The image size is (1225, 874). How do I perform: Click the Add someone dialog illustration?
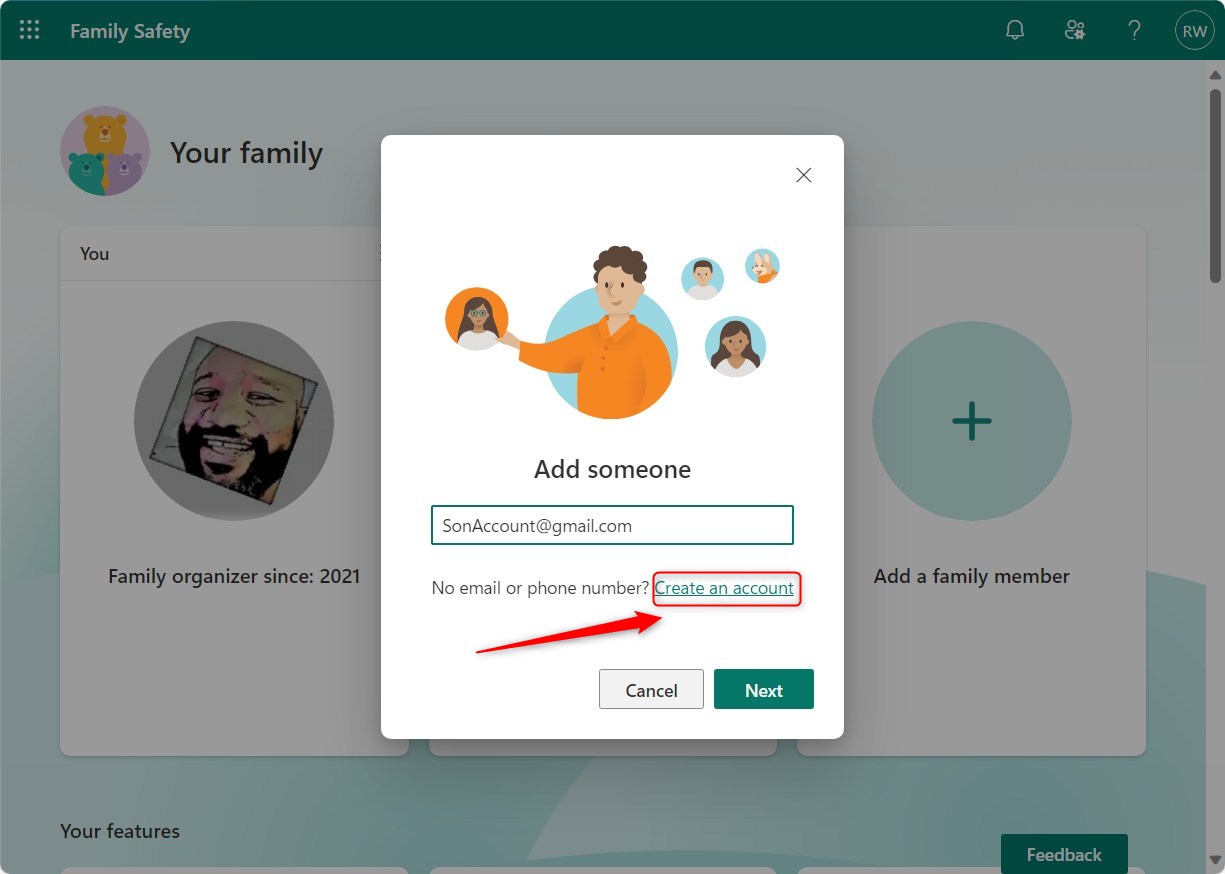click(611, 330)
